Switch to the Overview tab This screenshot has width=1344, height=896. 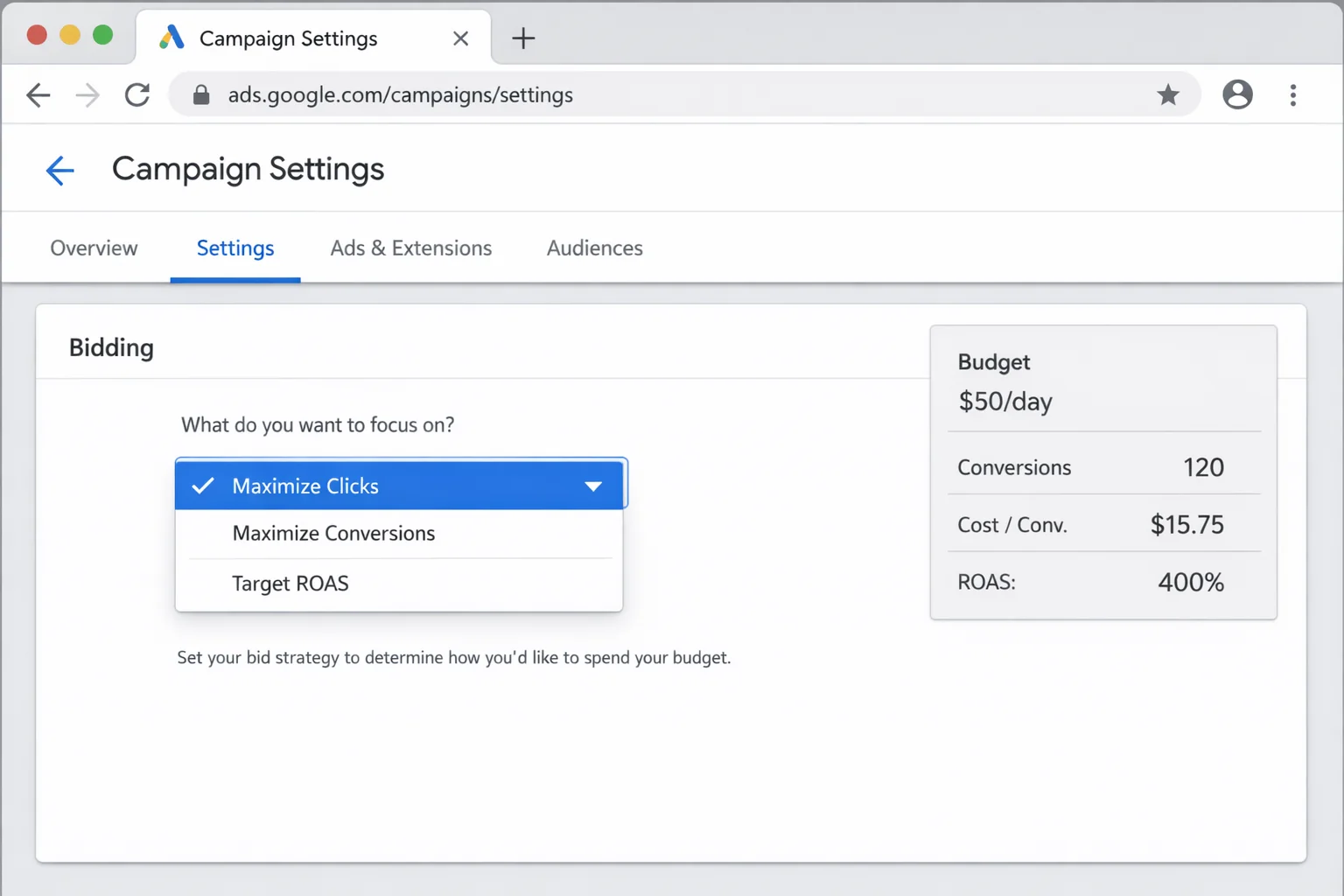[x=94, y=248]
